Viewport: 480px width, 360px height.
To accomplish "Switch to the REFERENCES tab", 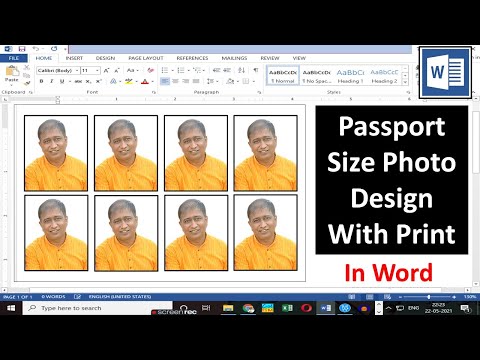I will pyautogui.click(x=192, y=58).
